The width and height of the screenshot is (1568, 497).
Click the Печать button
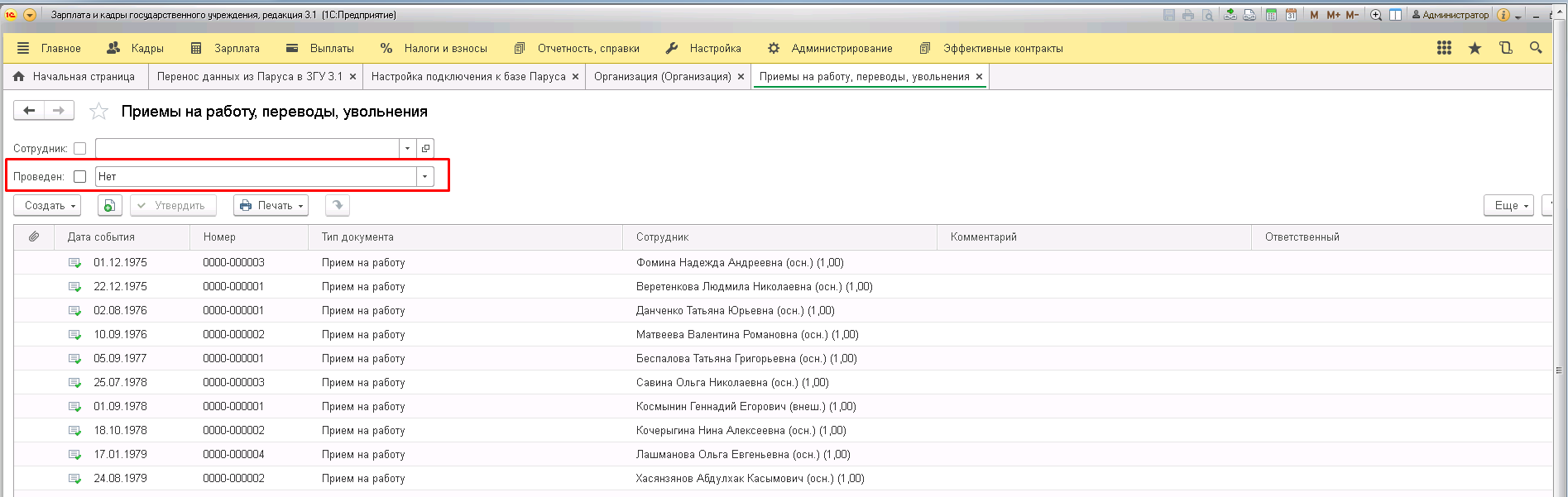pyautogui.click(x=271, y=206)
